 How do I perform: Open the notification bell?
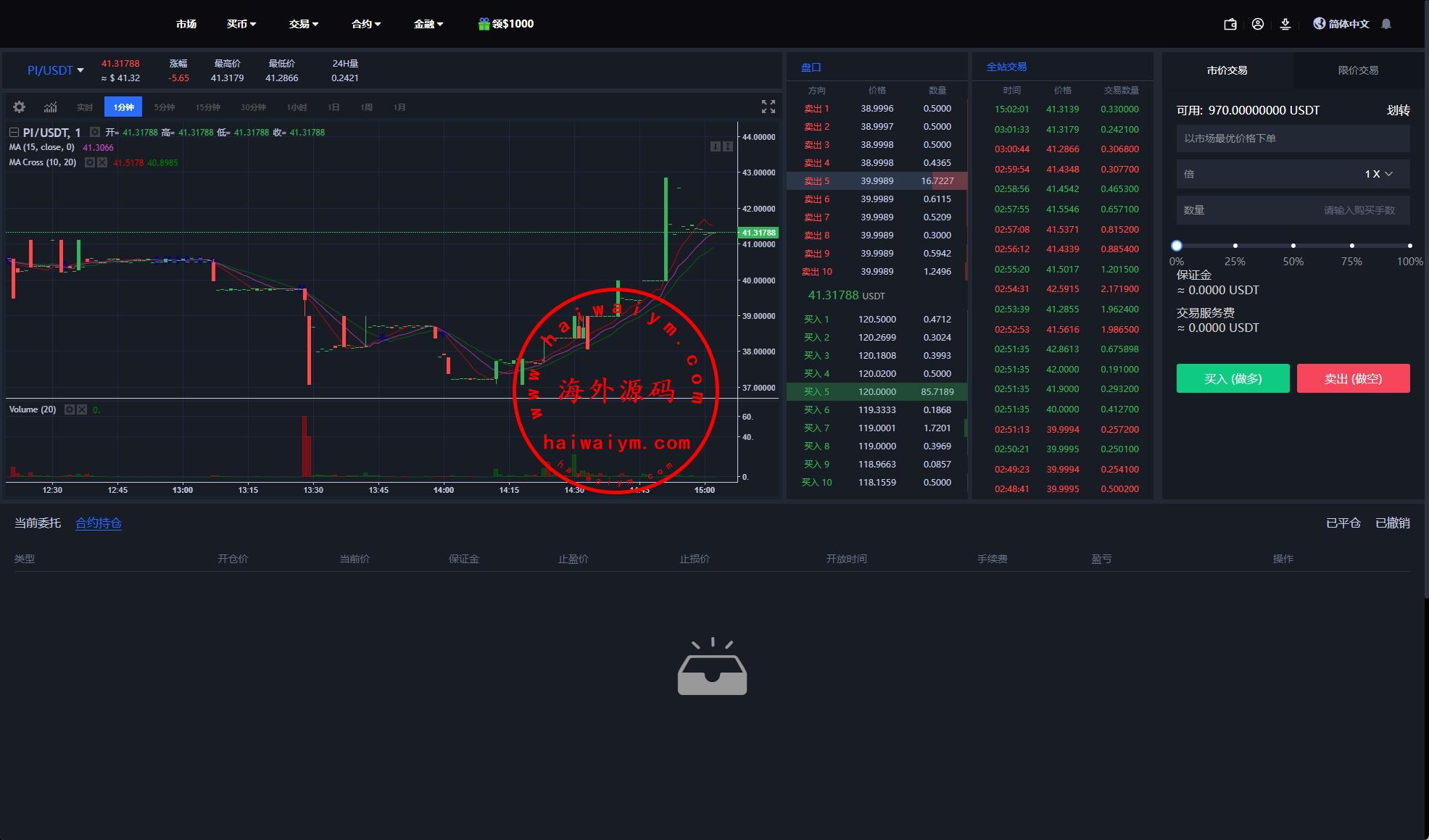[x=1386, y=24]
